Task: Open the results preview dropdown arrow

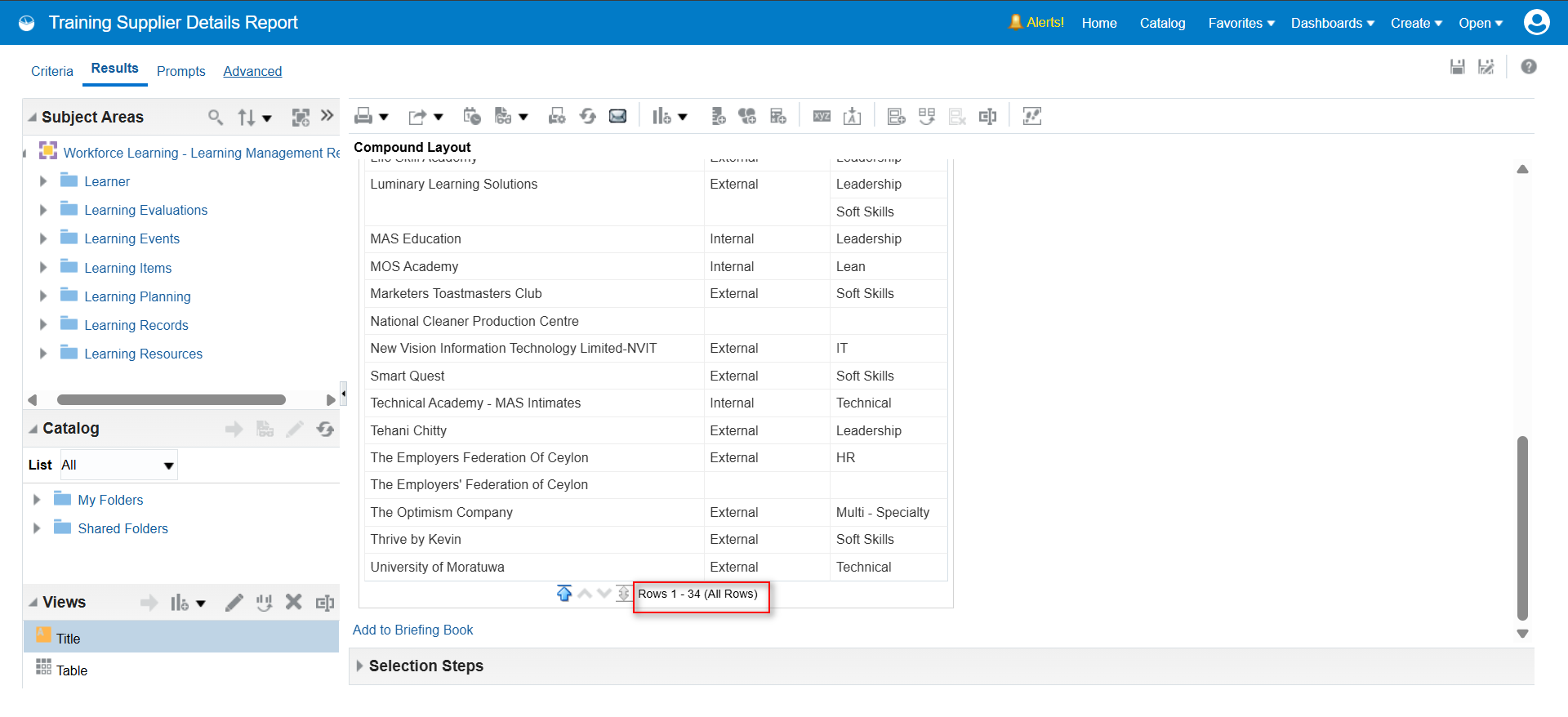Action: coord(523,118)
